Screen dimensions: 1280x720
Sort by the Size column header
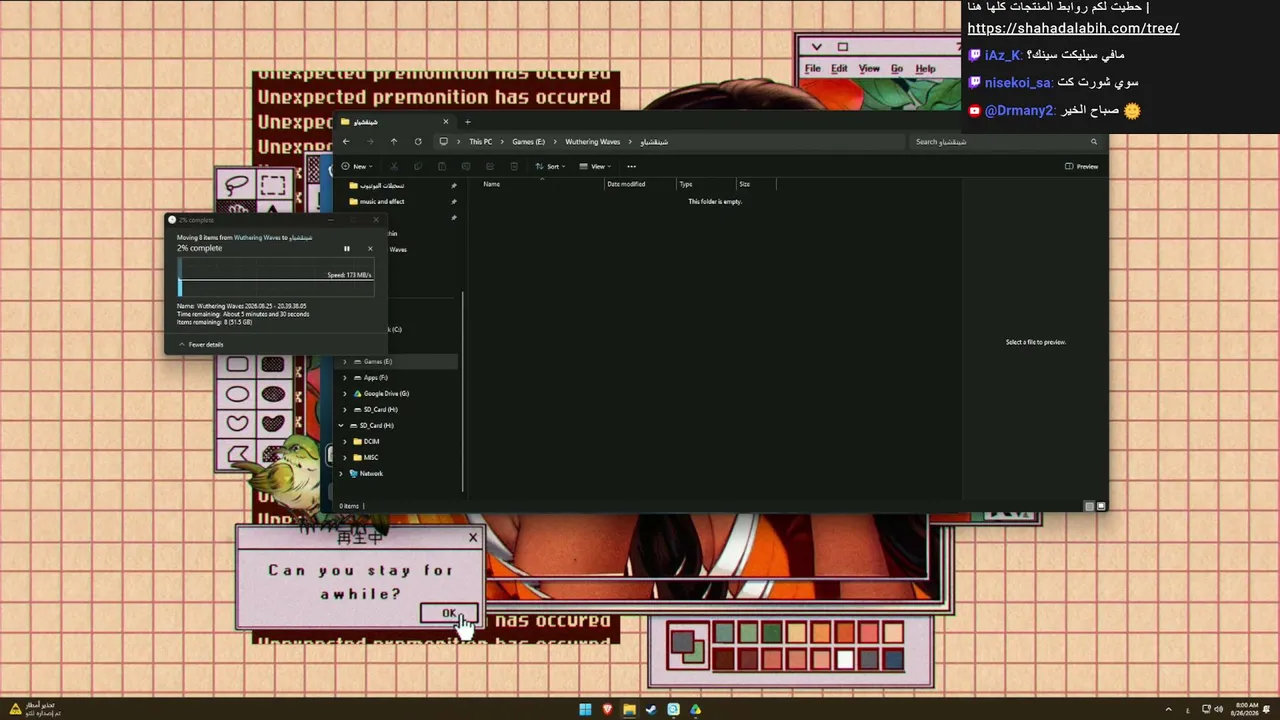coord(745,184)
